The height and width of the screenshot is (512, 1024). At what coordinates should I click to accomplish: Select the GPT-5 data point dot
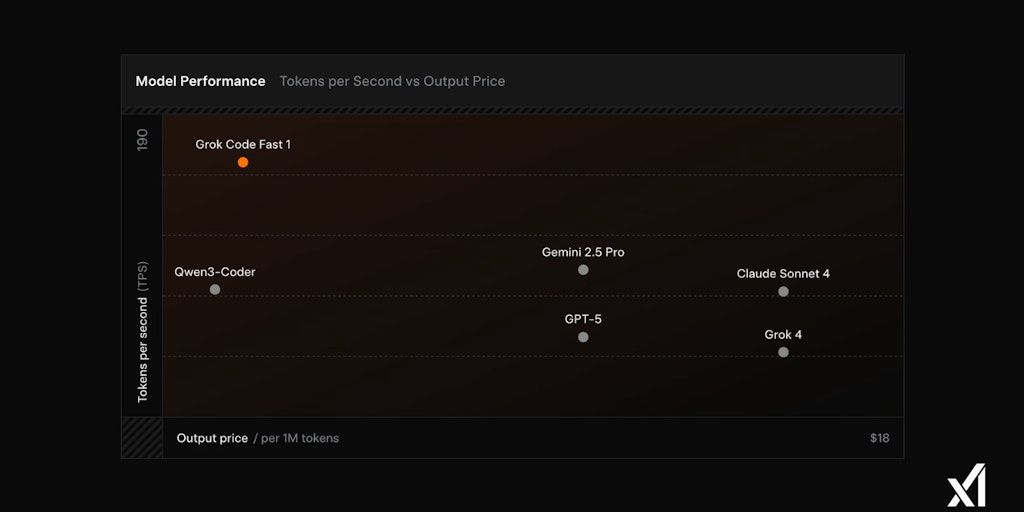583,337
